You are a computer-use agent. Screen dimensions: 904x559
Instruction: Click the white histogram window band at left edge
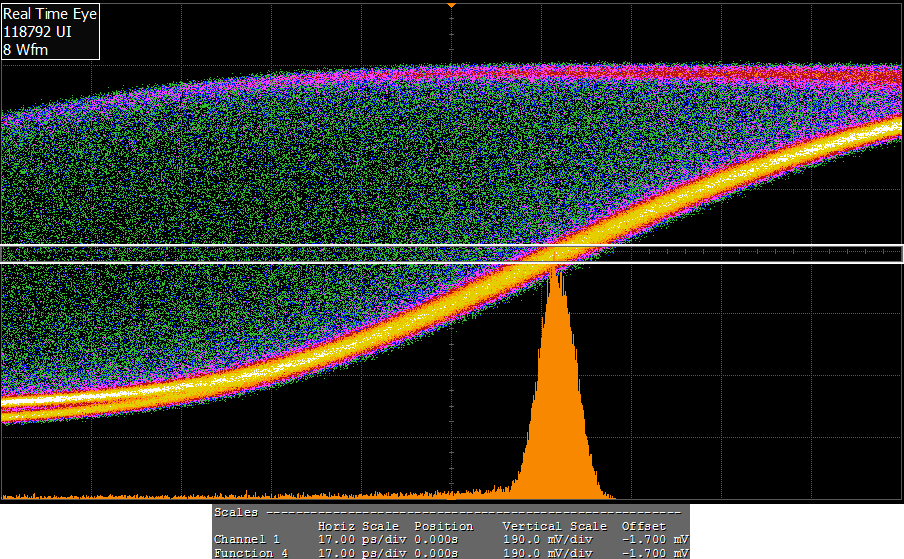coord(20,254)
